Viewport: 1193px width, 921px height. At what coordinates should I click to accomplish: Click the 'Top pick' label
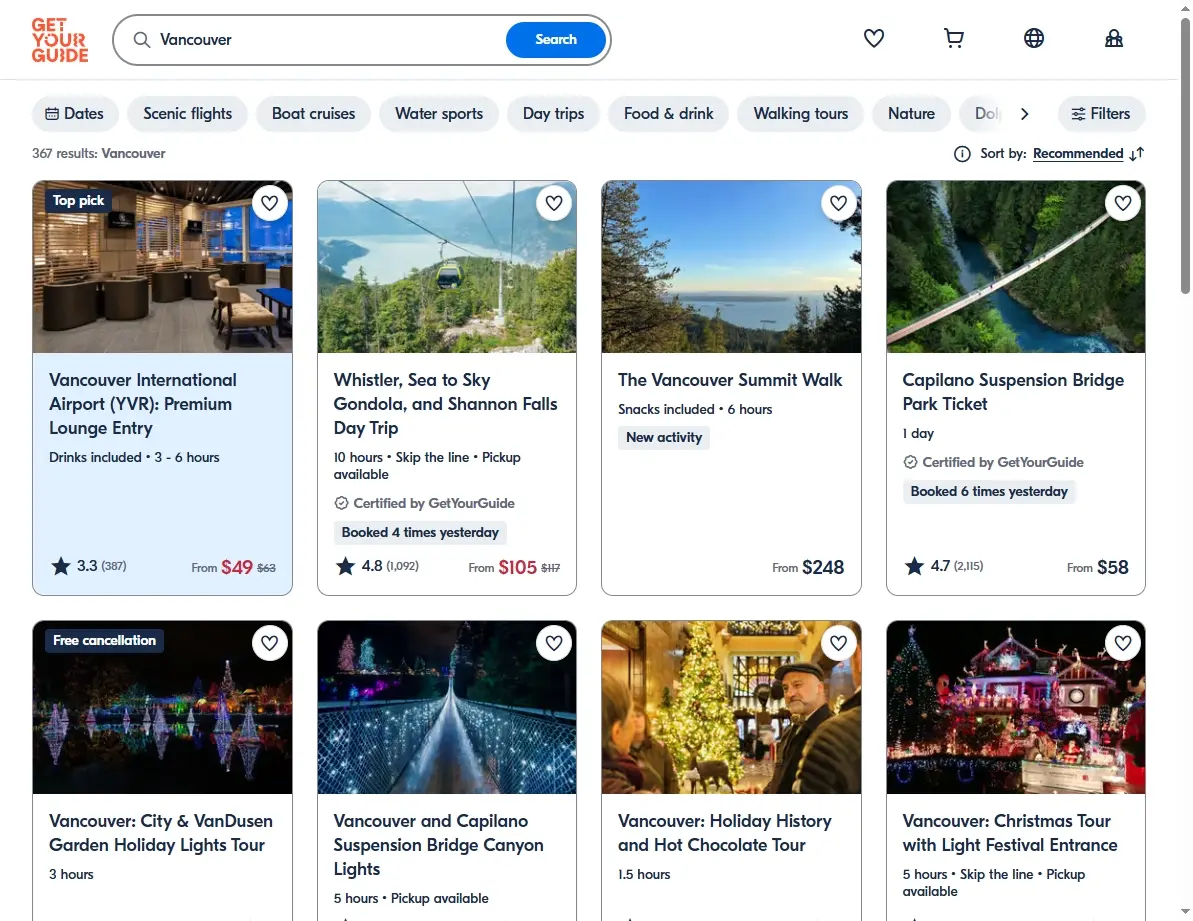[x=78, y=201]
